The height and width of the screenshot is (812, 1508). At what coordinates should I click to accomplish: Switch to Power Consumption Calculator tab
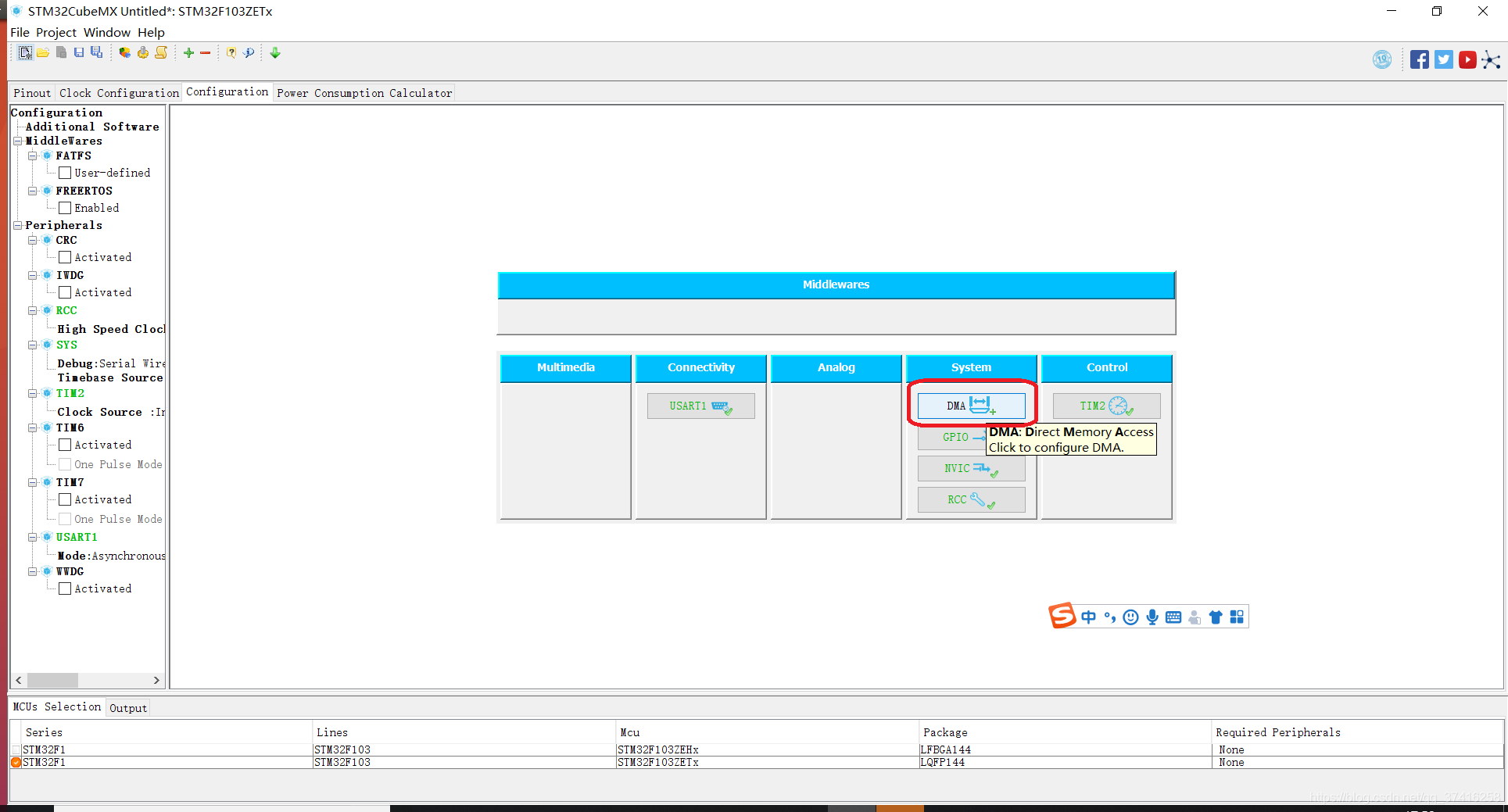click(364, 93)
